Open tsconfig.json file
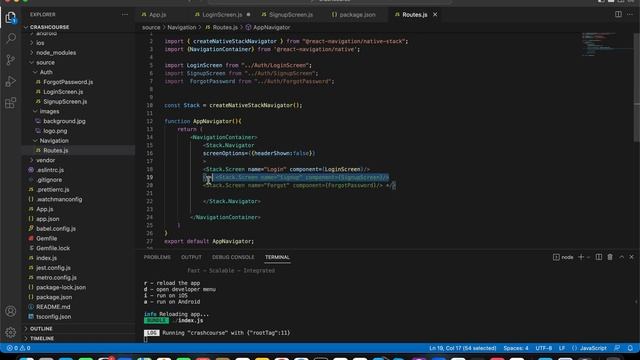This screenshot has height=360, width=640. 53,317
